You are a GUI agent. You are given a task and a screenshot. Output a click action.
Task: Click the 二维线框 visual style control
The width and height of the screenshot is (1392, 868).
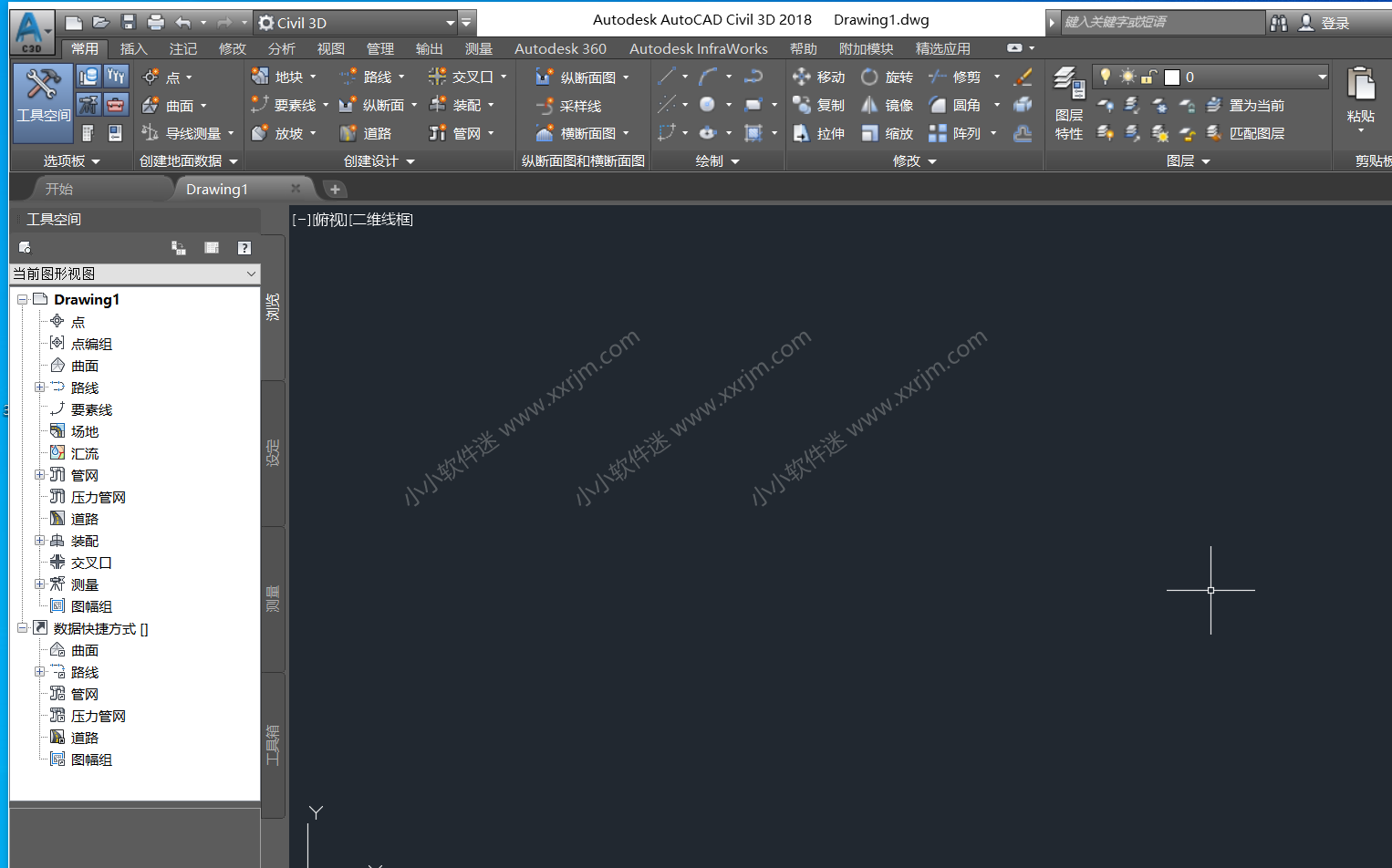381,220
